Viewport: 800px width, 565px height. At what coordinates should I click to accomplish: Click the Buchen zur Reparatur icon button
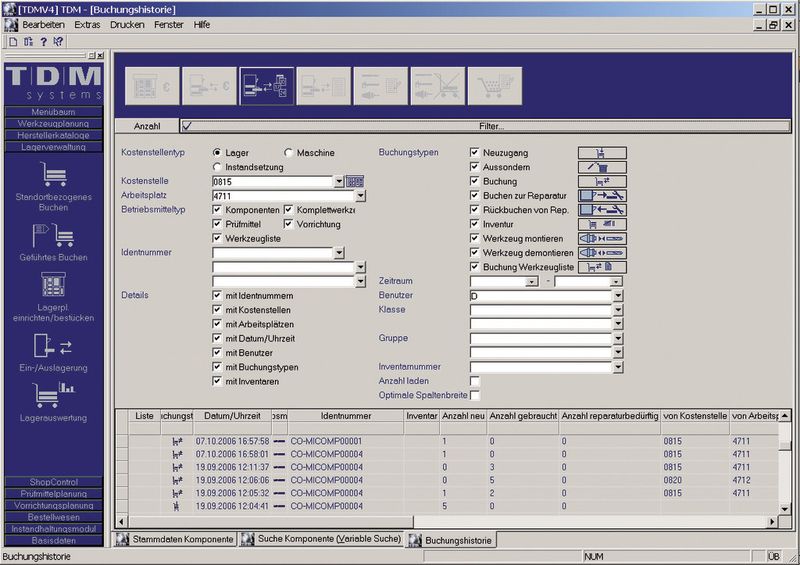(x=602, y=195)
